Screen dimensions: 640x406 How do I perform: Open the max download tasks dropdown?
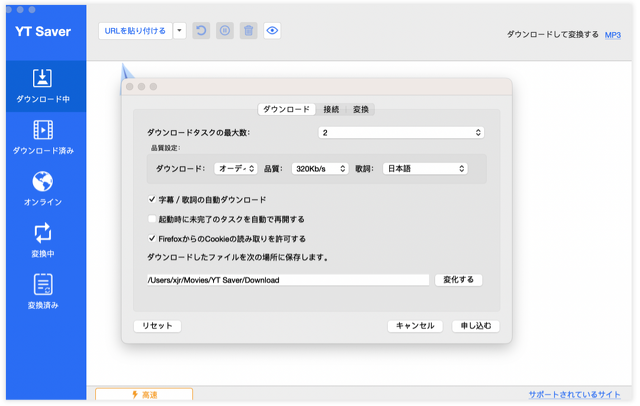401,132
